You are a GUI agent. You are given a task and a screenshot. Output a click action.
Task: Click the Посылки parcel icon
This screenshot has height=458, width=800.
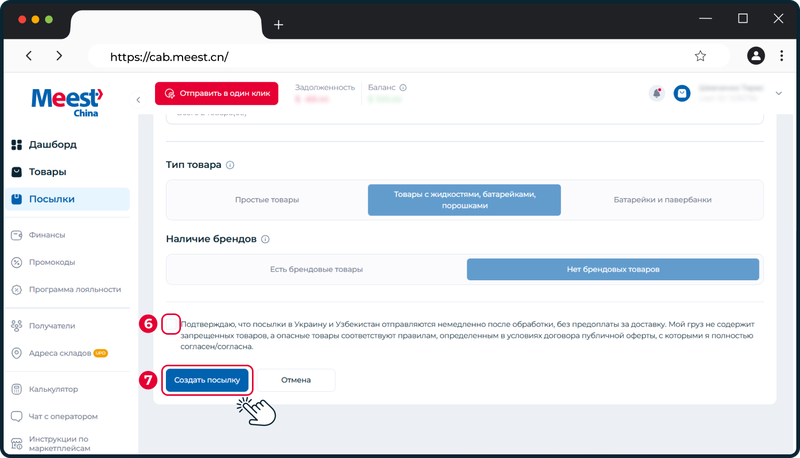coord(16,199)
